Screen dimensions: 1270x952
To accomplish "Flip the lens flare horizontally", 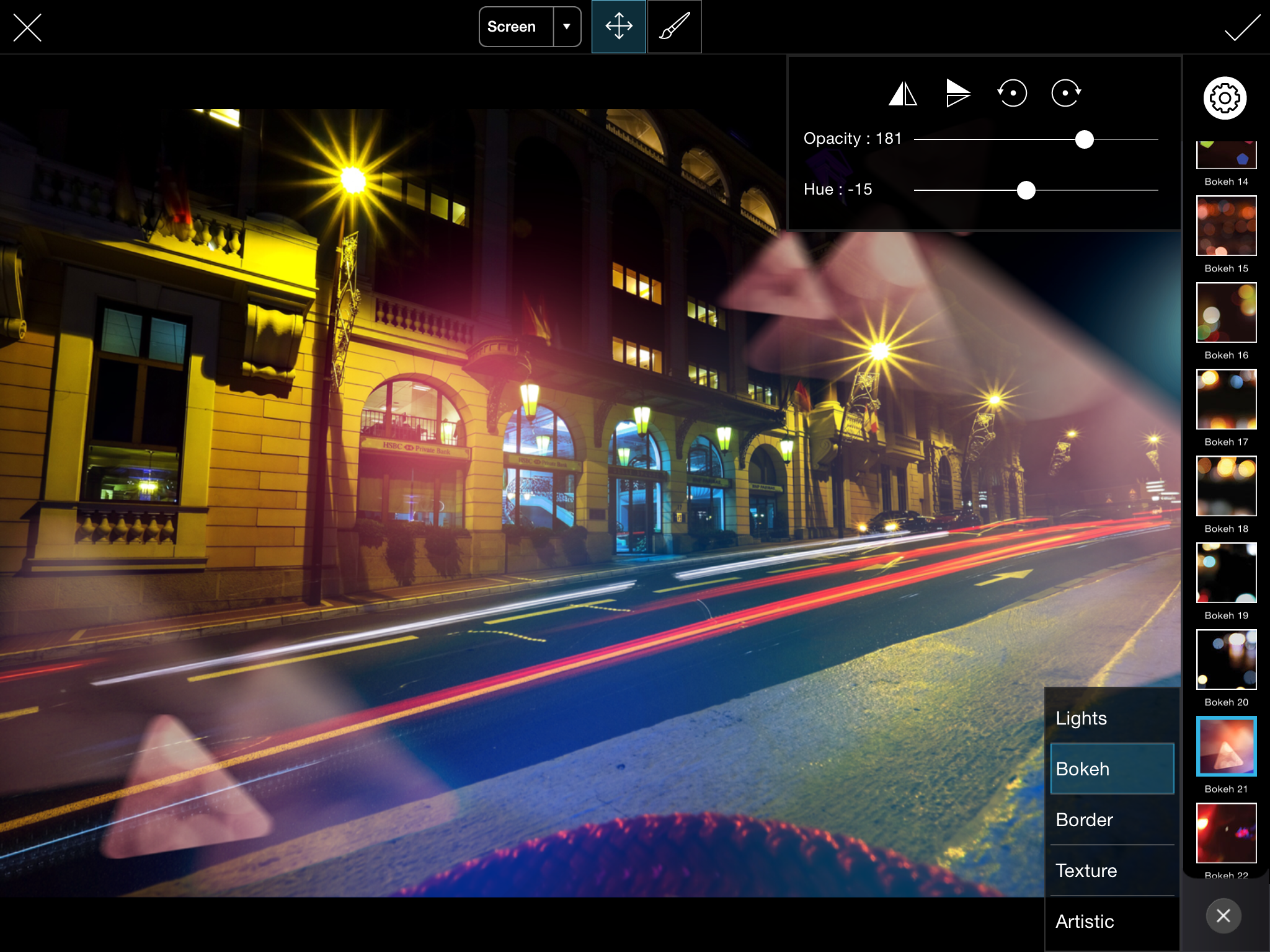I will pos(904,94).
